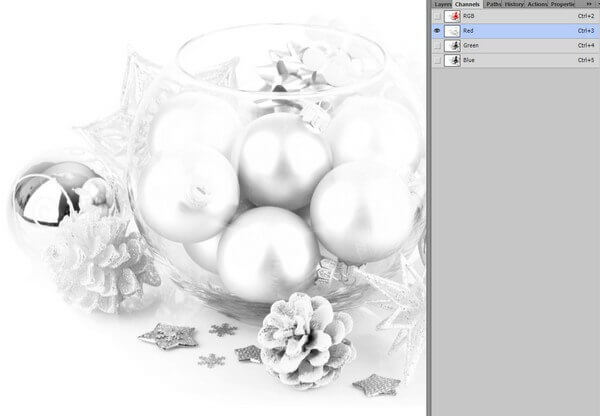Click the Green channel thumbnail

tap(452, 46)
